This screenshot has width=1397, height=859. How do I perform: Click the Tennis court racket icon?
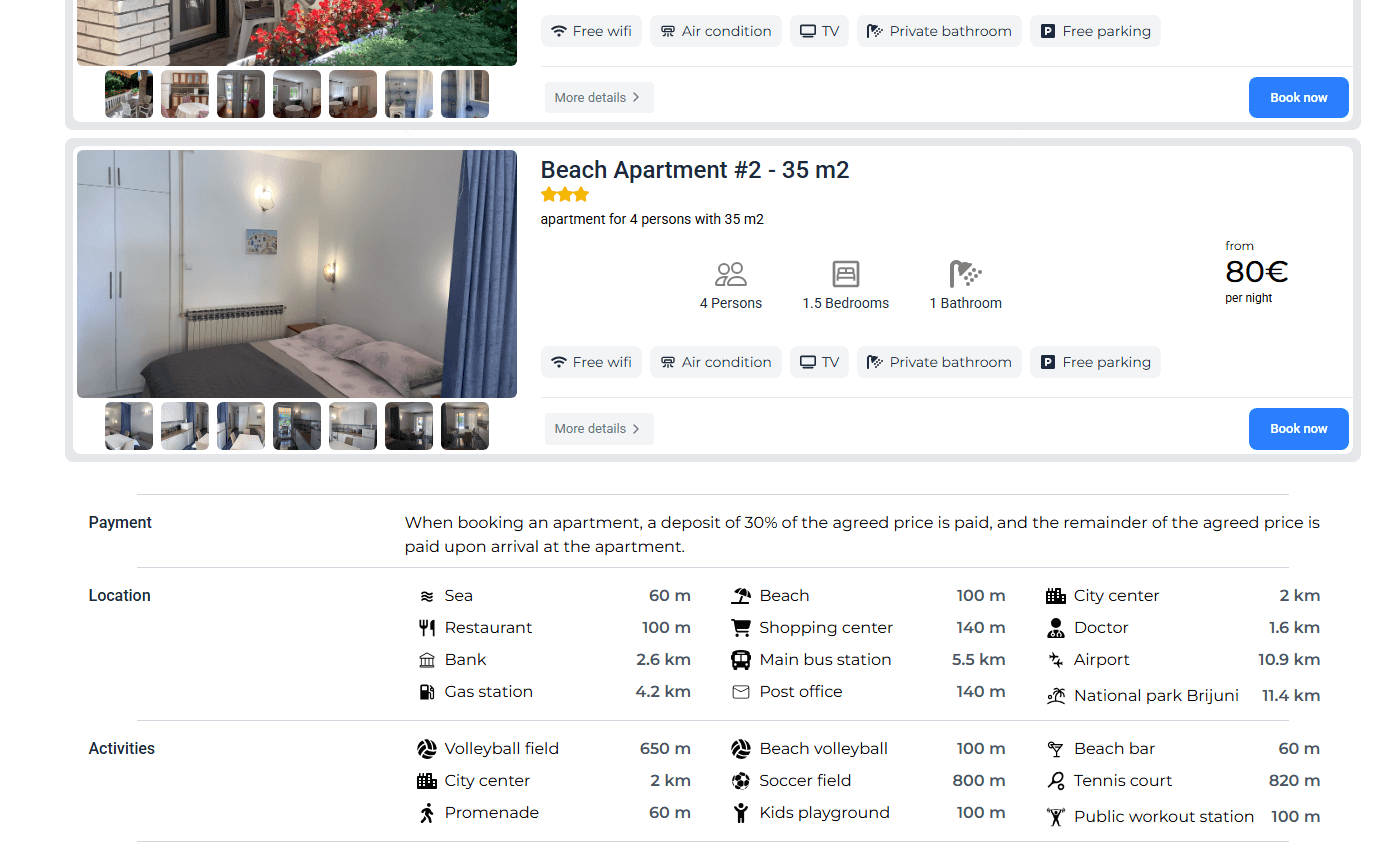coord(1055,781)
